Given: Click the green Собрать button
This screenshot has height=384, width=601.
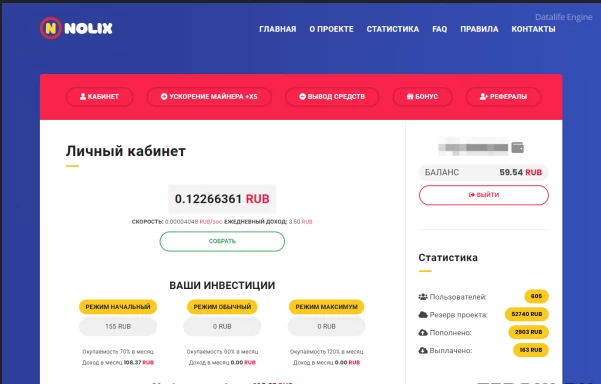Looking at the screenshot, I should pos(222,241).
